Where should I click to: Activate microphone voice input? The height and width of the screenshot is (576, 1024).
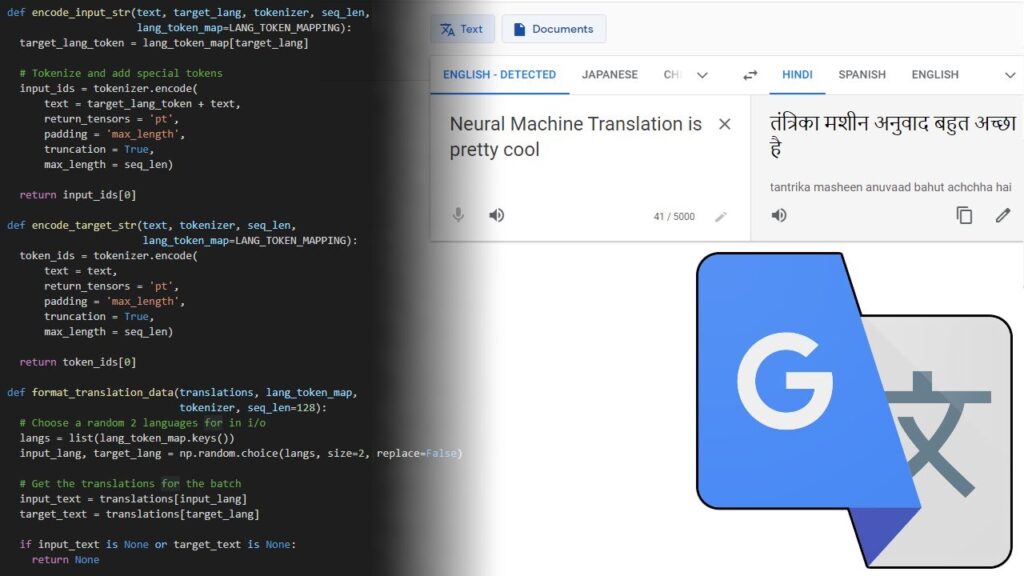(458, 215)
